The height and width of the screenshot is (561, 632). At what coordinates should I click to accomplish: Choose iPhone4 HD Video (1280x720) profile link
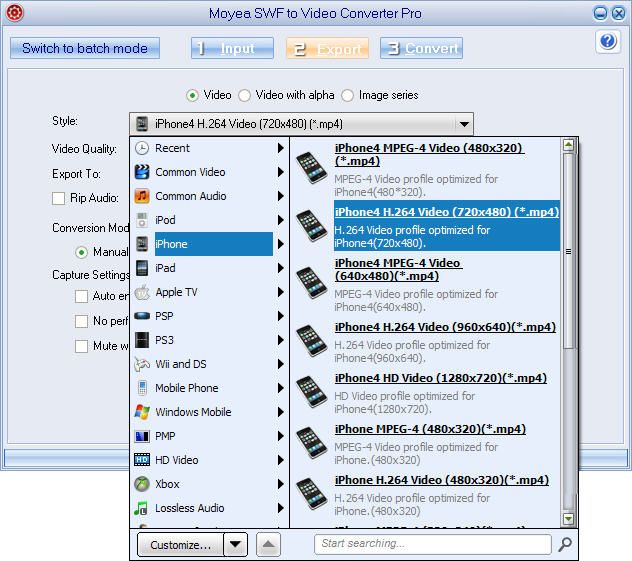(x=441, y=378)
